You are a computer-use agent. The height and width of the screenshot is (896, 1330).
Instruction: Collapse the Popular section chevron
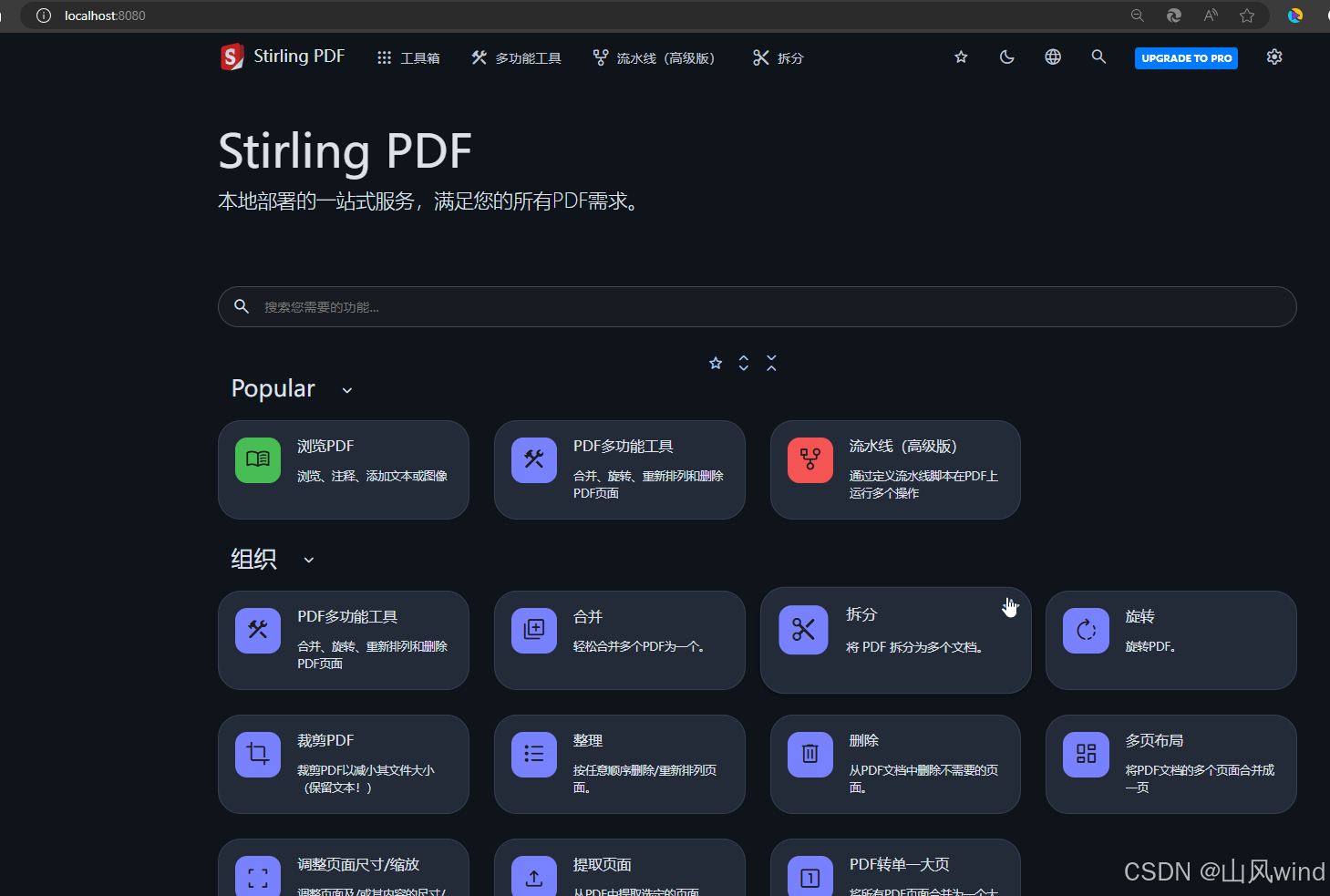click(x=347, y=390)
